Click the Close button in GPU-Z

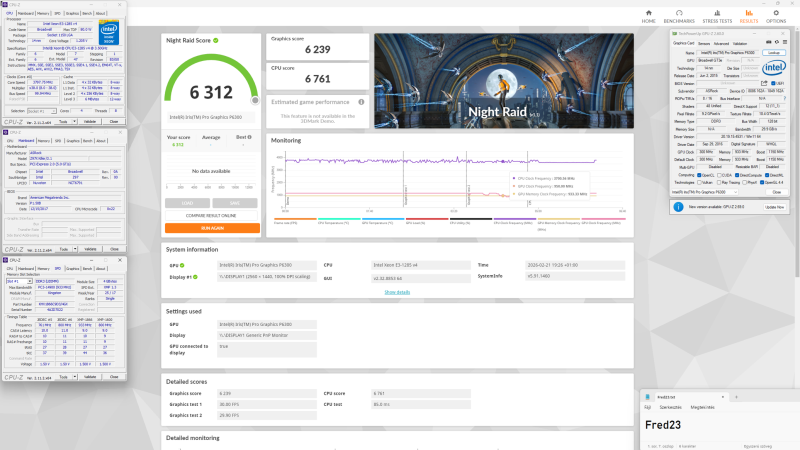tap(777, 192)
